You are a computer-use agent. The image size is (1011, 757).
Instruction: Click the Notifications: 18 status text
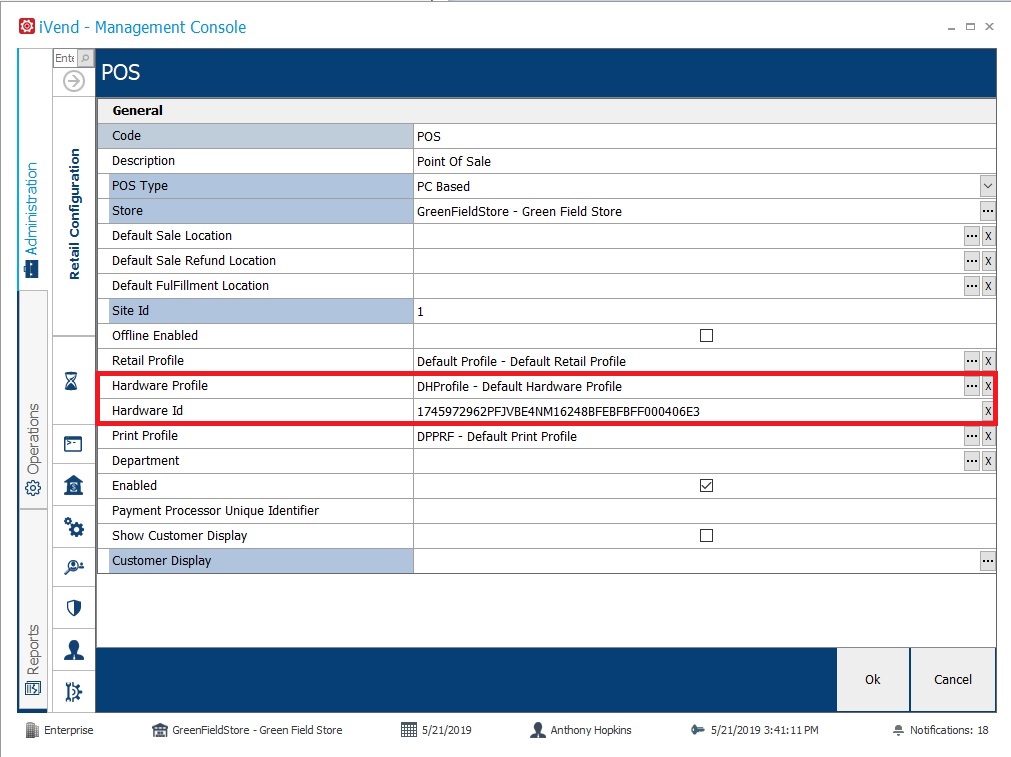coord(948,730)
